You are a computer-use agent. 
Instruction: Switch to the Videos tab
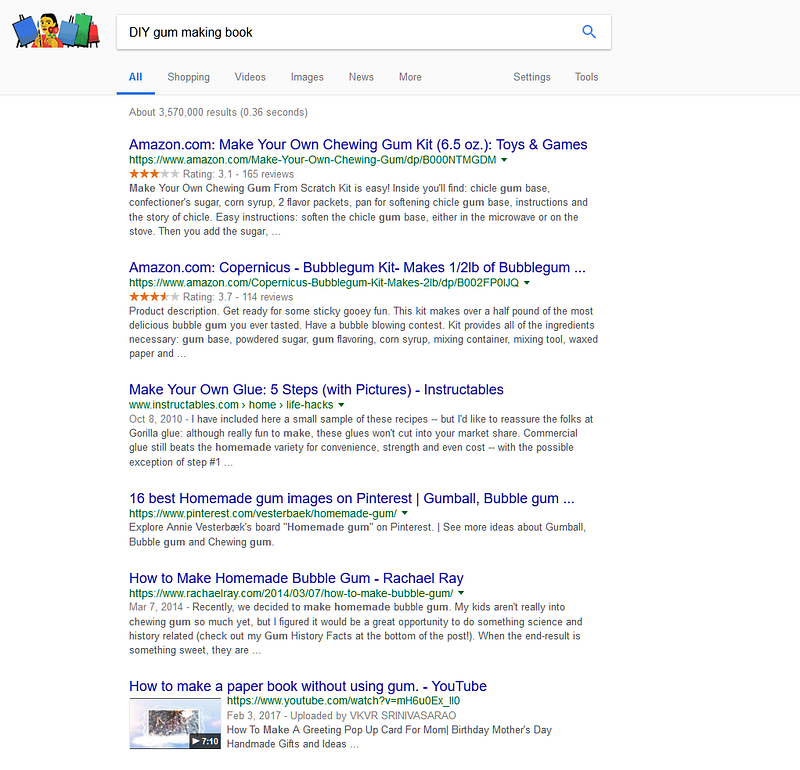pyautogui.click(x=250, y=77)
